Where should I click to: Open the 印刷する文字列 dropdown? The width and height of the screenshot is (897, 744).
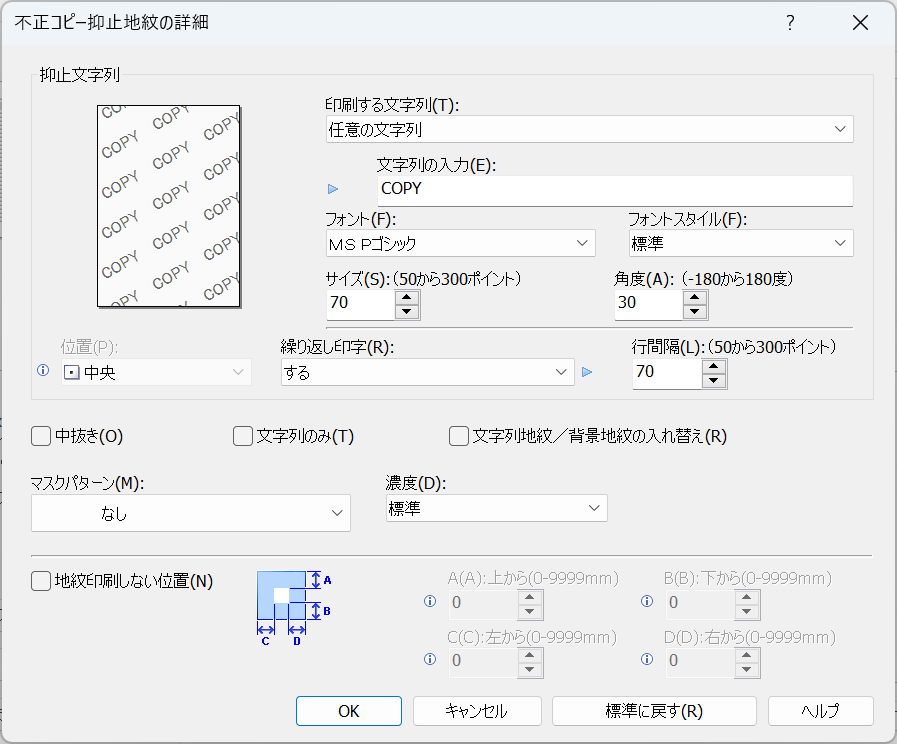coord(589,129)
